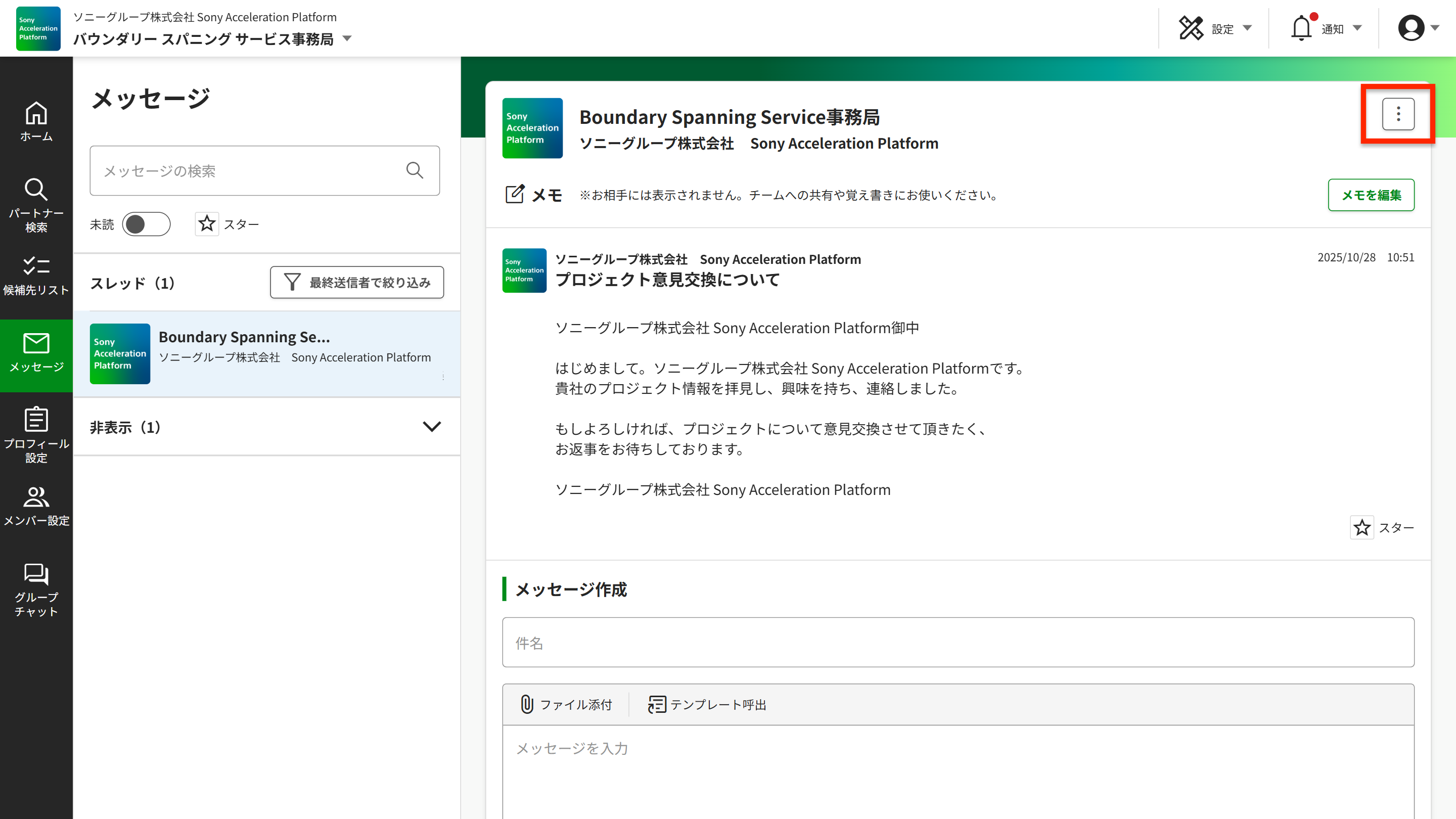Click the three-dot menu in thread header
Screen dimensions: 1456x819
[1398, 114]
